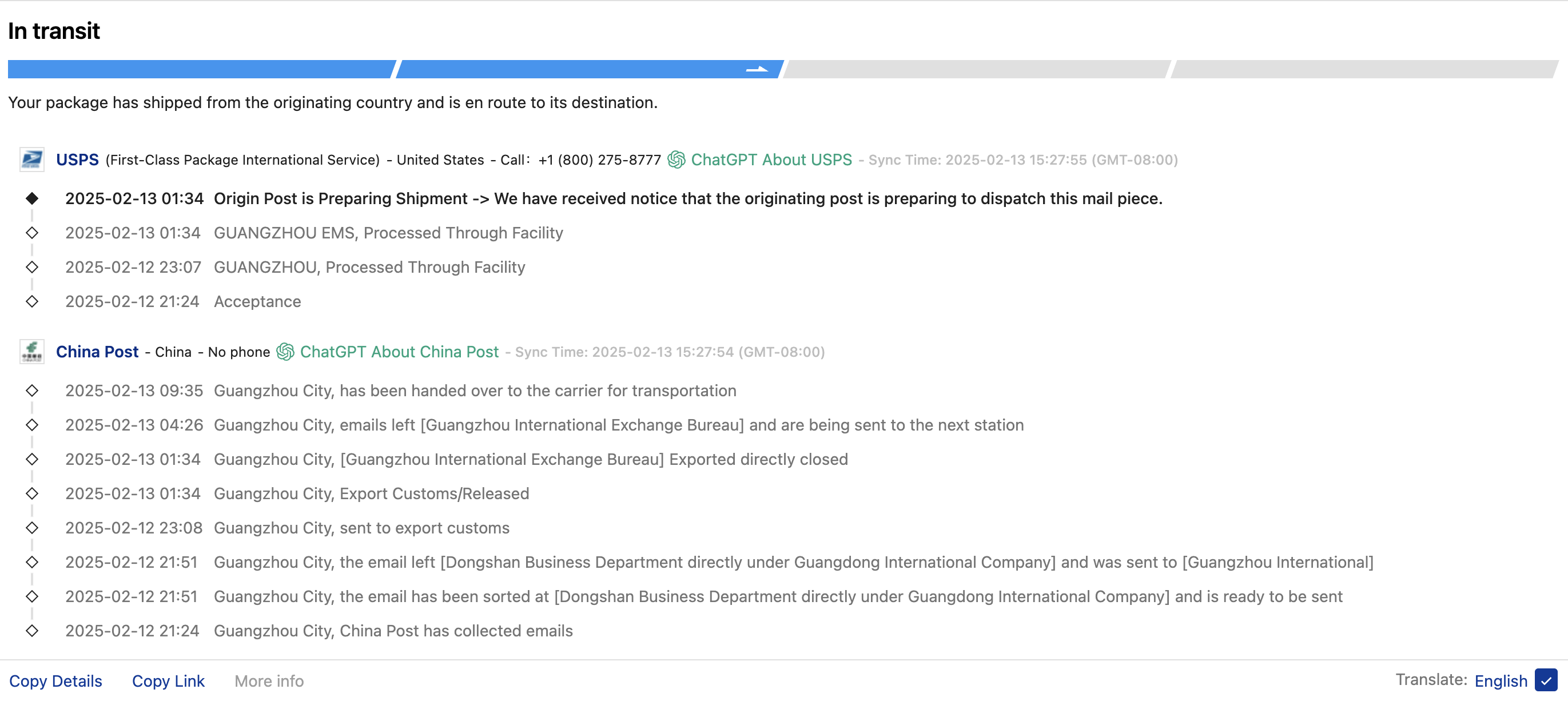This screenshot has height=701, width=1568.
Task: Click the USPS Acceptance event text
Action: [257, 302]
